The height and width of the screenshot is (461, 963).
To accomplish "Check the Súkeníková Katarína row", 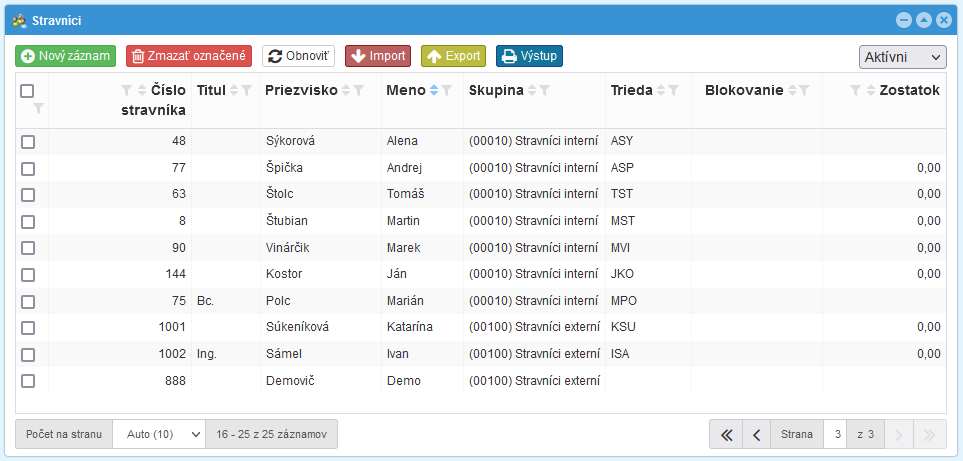I will (x=28, y=328).
